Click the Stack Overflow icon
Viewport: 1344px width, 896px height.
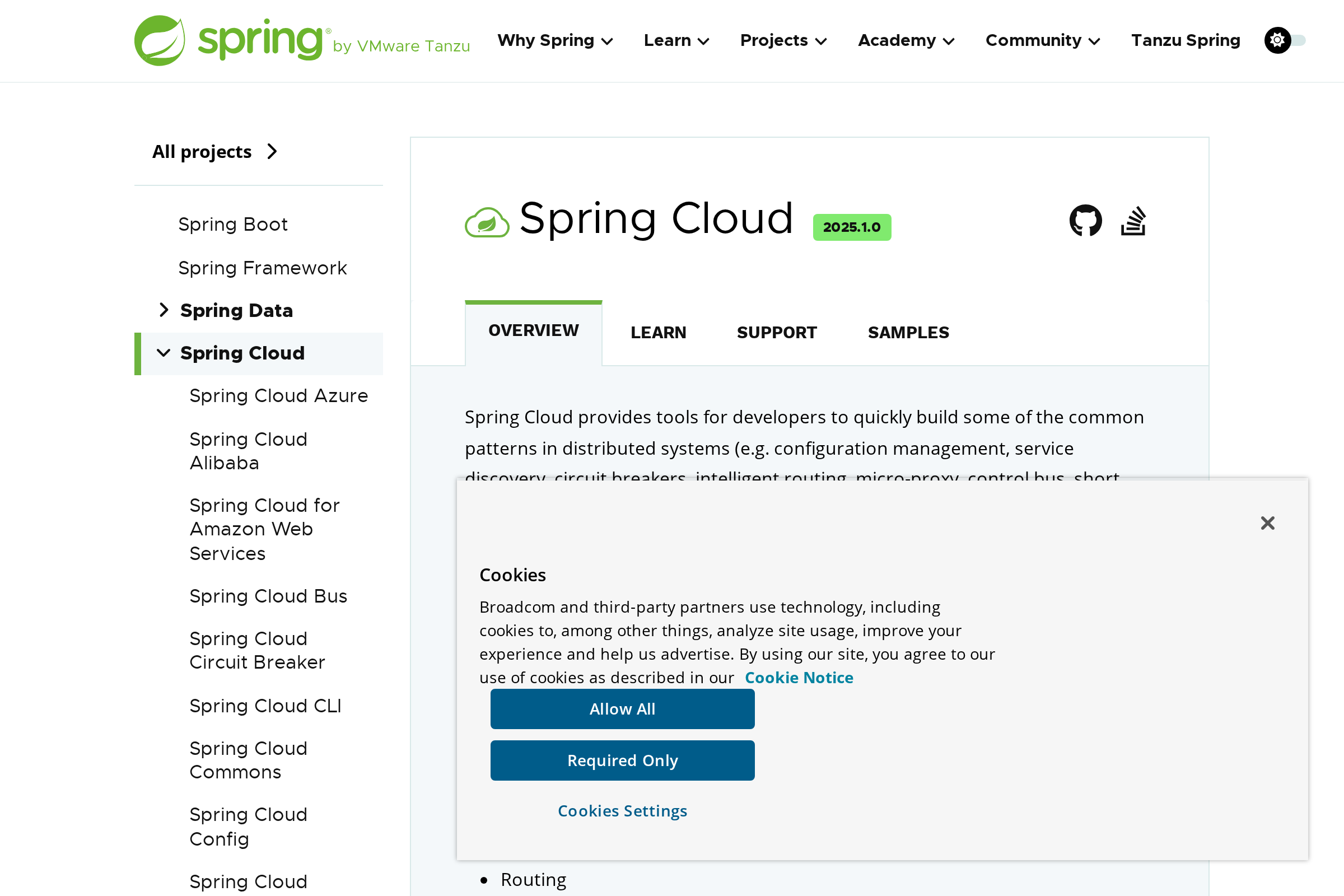coord(1133,221)
